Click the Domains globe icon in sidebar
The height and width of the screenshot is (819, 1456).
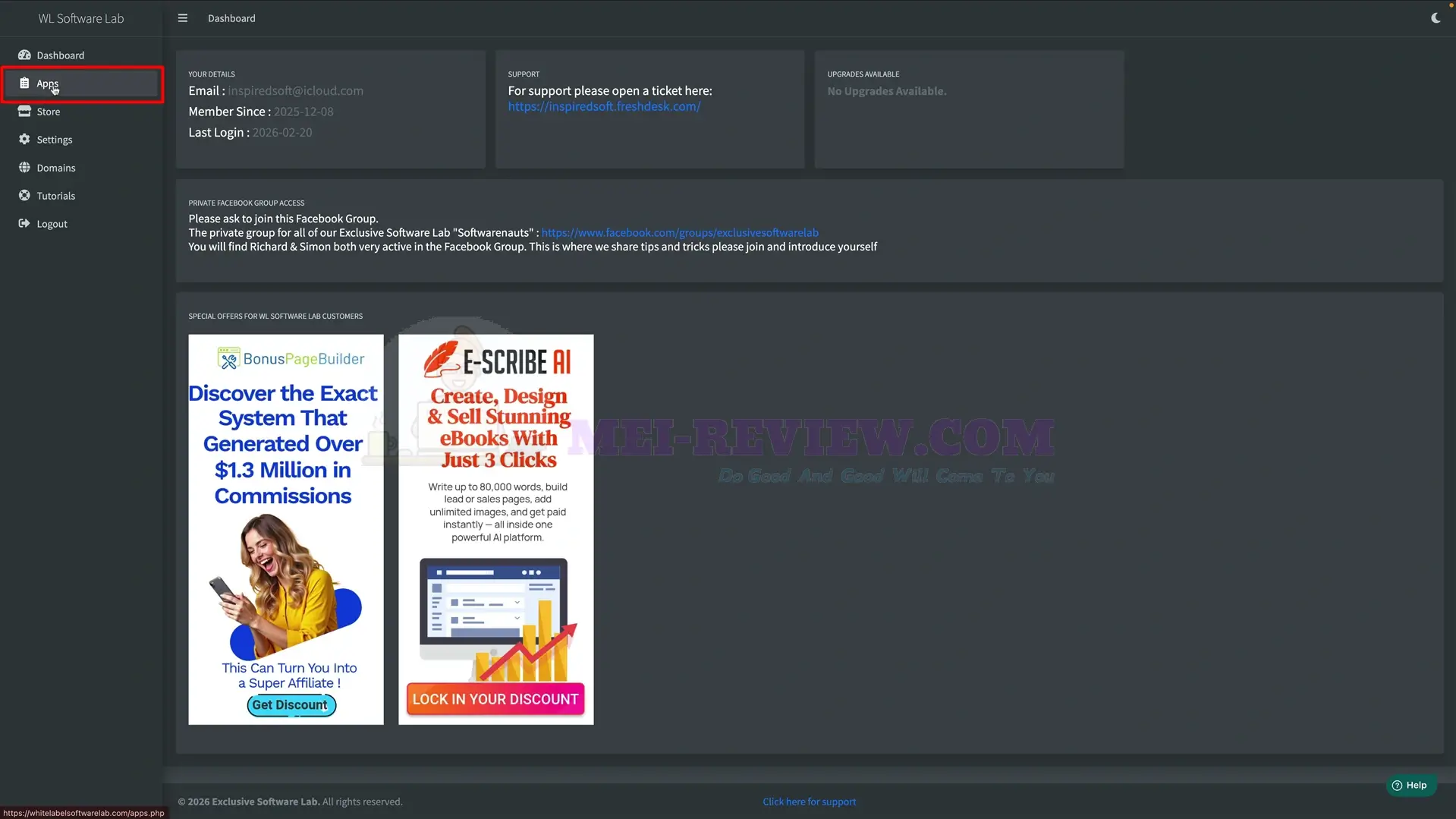pyautogui.click(x=24, y=168)
